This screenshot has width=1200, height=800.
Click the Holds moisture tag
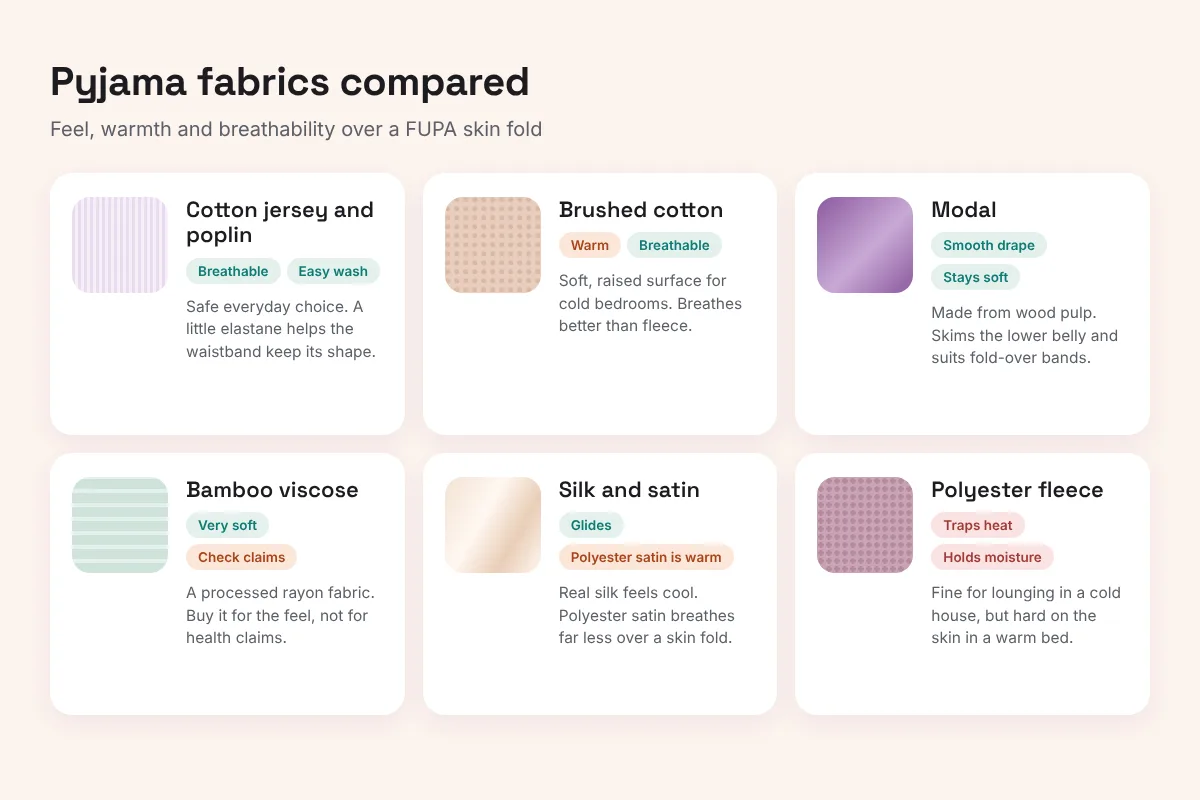pyautogui.click(x=992, y=557)
